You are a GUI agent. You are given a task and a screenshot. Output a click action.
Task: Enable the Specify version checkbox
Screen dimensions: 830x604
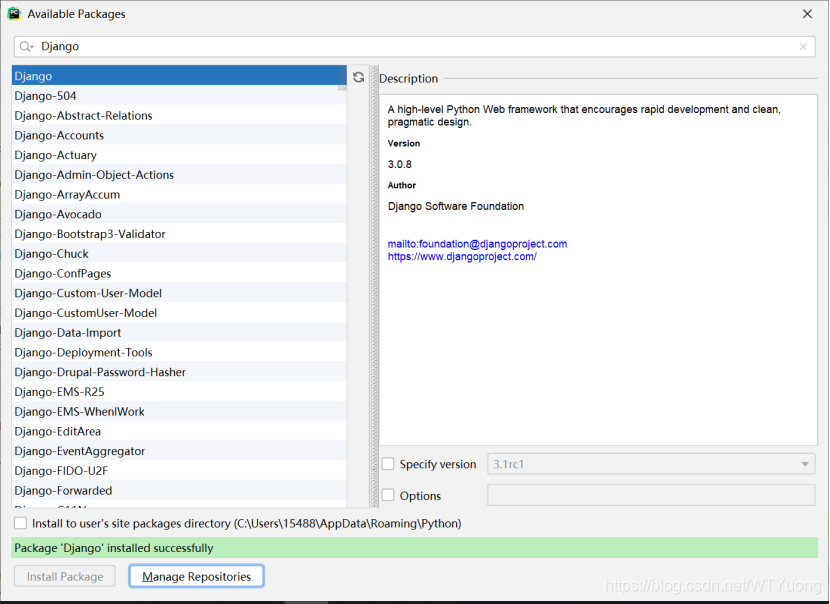click(388, 464)
